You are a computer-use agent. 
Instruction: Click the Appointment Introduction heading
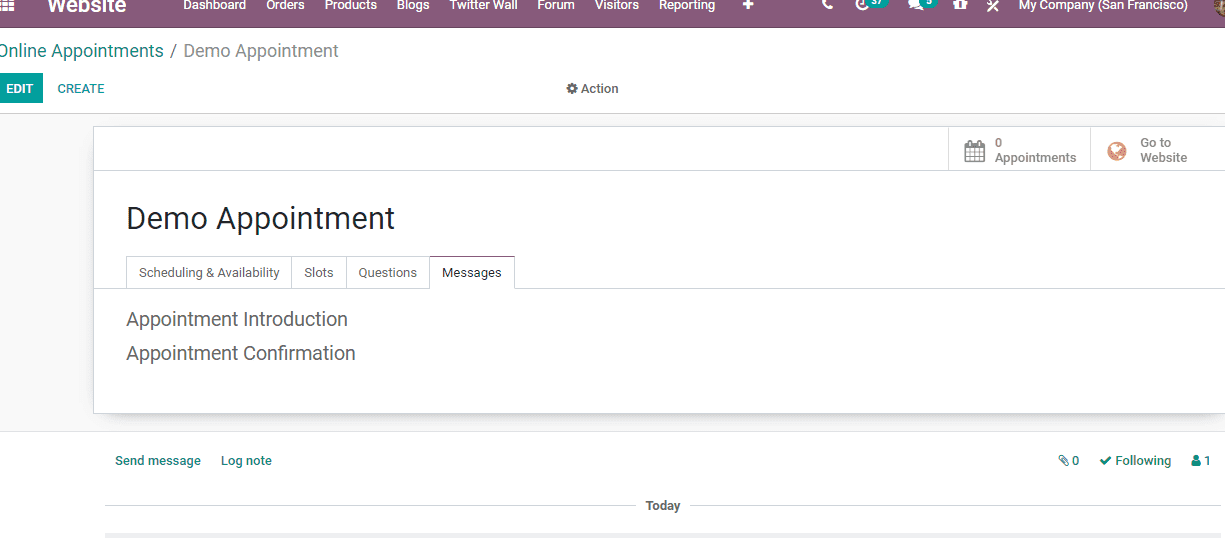[237, 320]
